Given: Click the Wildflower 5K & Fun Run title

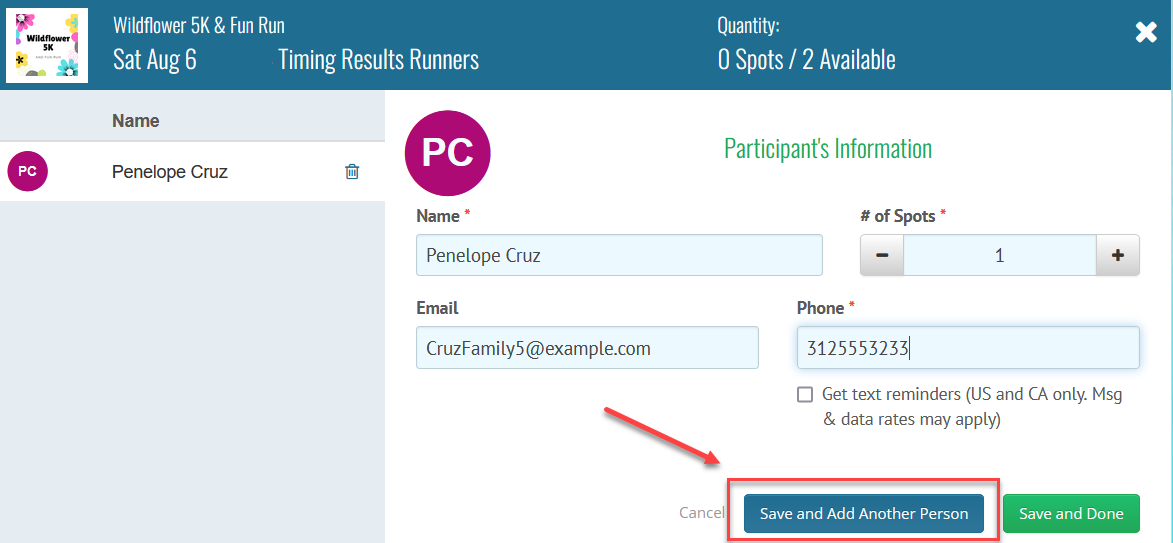Looking at the screenshot, I should coord(199,25).
